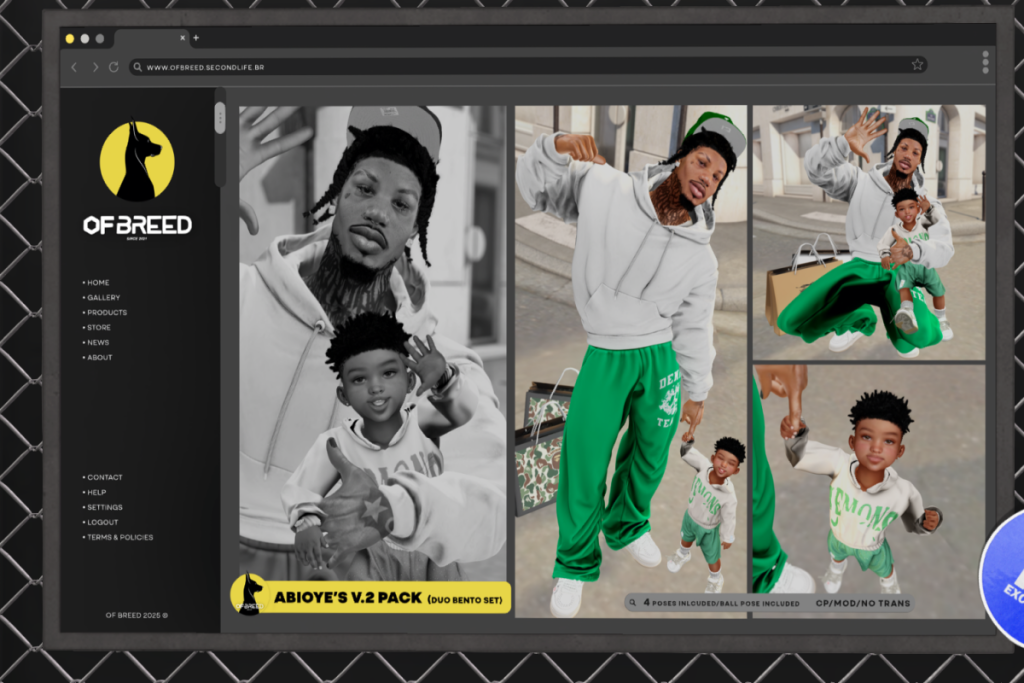Viewport: 1024px width, 683px height.
Task: Open the Gallery menu item
Action: point(101,298)
